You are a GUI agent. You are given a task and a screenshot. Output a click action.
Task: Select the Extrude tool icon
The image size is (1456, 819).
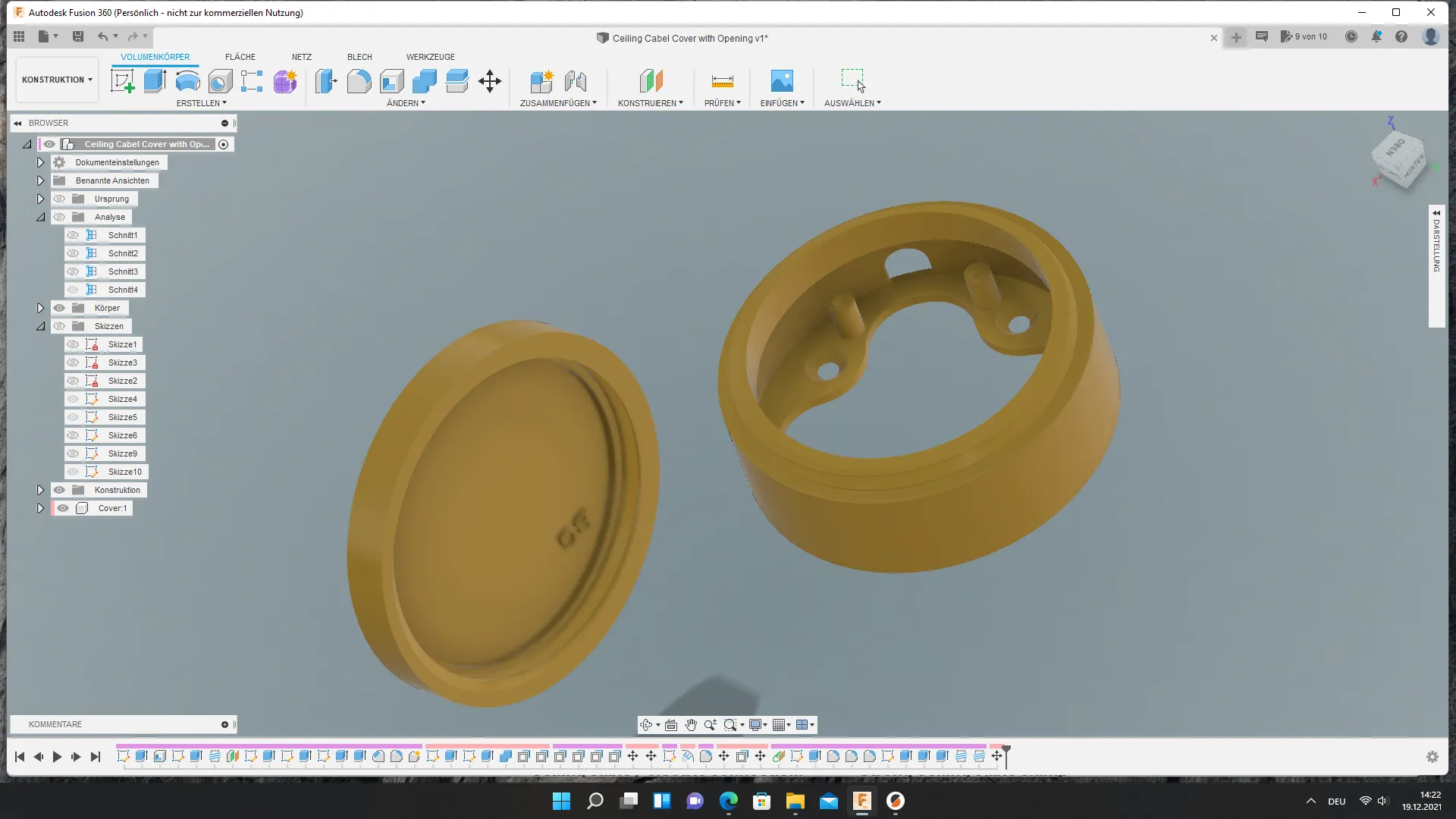tap(155, 81)
